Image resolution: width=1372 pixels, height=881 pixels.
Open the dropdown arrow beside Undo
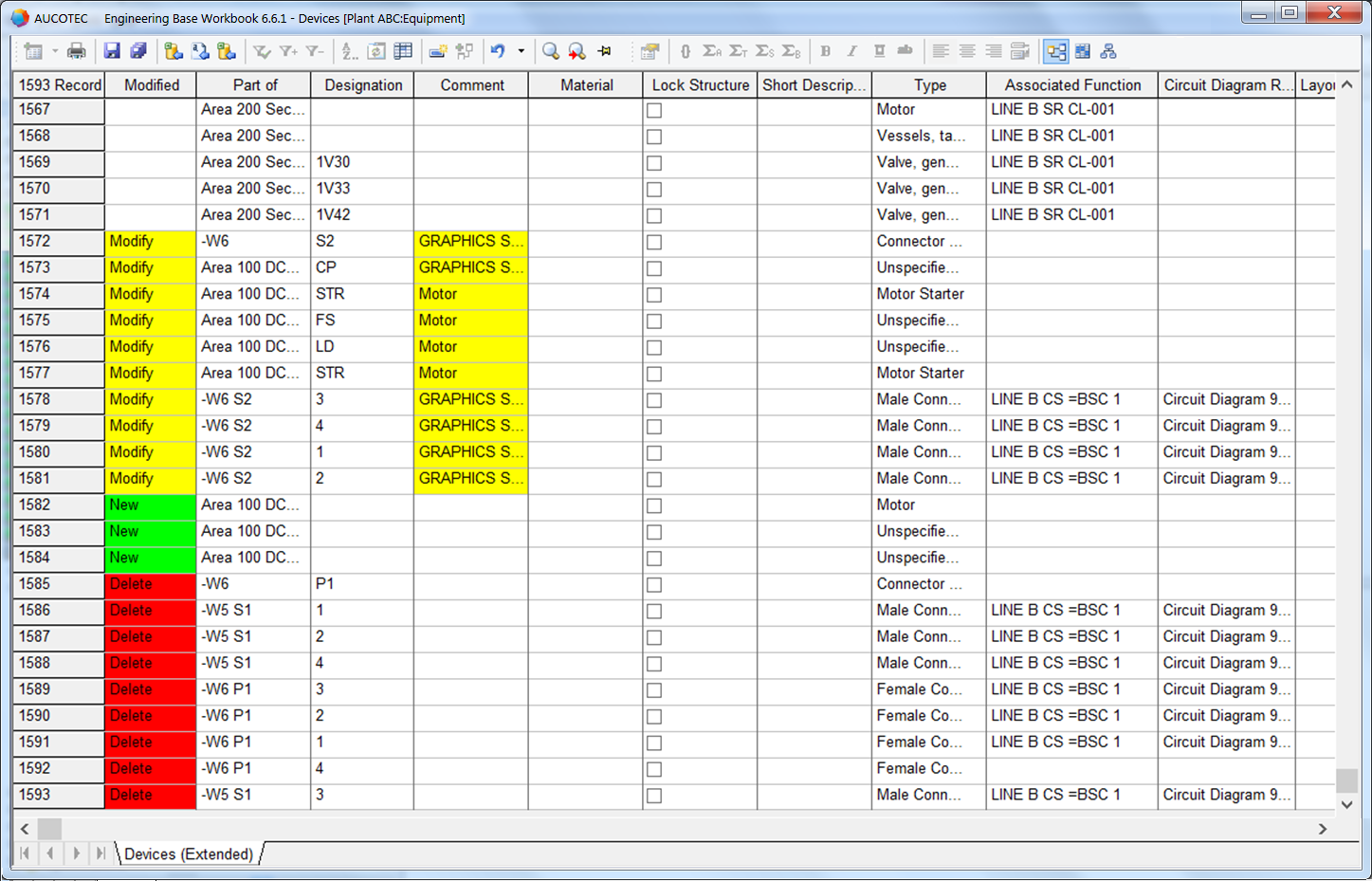point(521,51)
